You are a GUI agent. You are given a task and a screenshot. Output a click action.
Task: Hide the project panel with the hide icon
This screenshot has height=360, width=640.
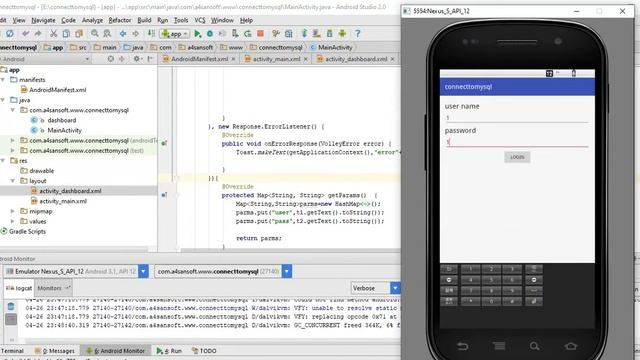pos(150,59)
